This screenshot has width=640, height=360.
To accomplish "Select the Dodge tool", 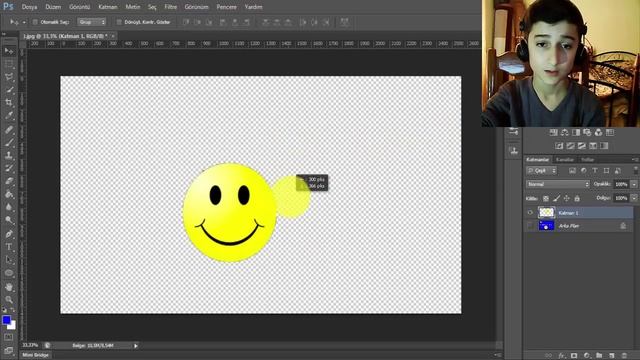I will coord(9,220).
